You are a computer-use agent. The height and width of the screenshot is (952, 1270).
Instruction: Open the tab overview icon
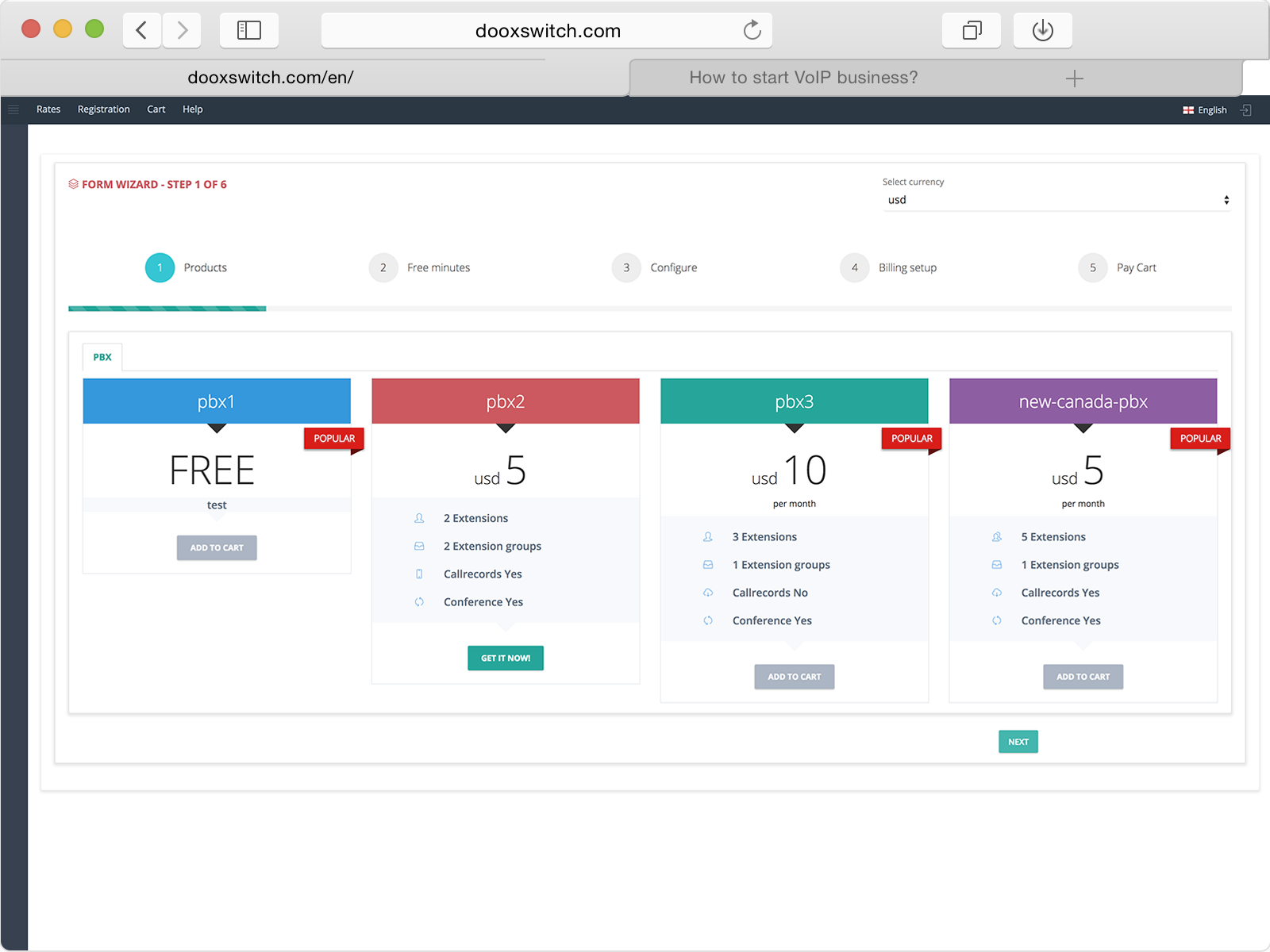(972, 31)
